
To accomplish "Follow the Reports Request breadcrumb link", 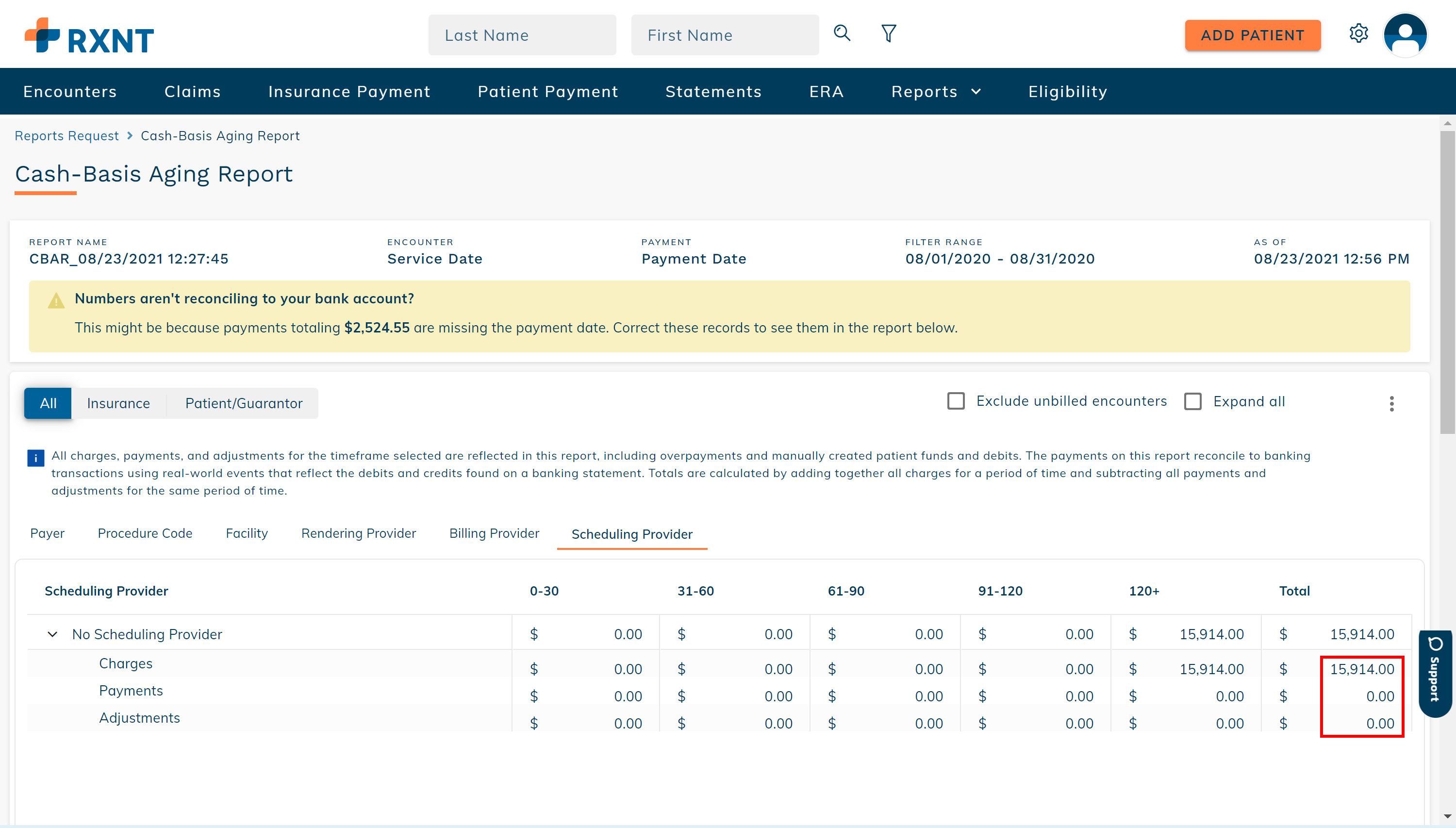I will pos(66,136).
